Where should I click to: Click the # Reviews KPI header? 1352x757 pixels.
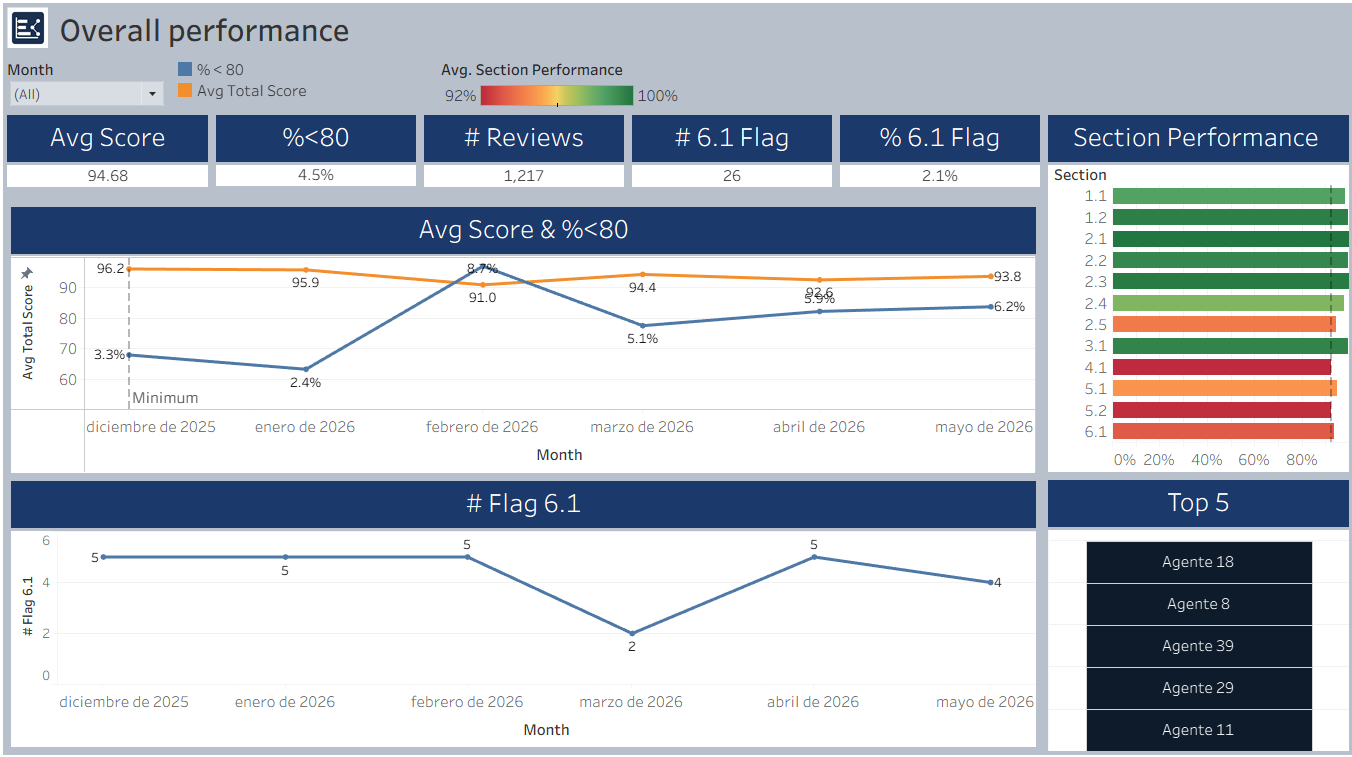pos(524,138)
